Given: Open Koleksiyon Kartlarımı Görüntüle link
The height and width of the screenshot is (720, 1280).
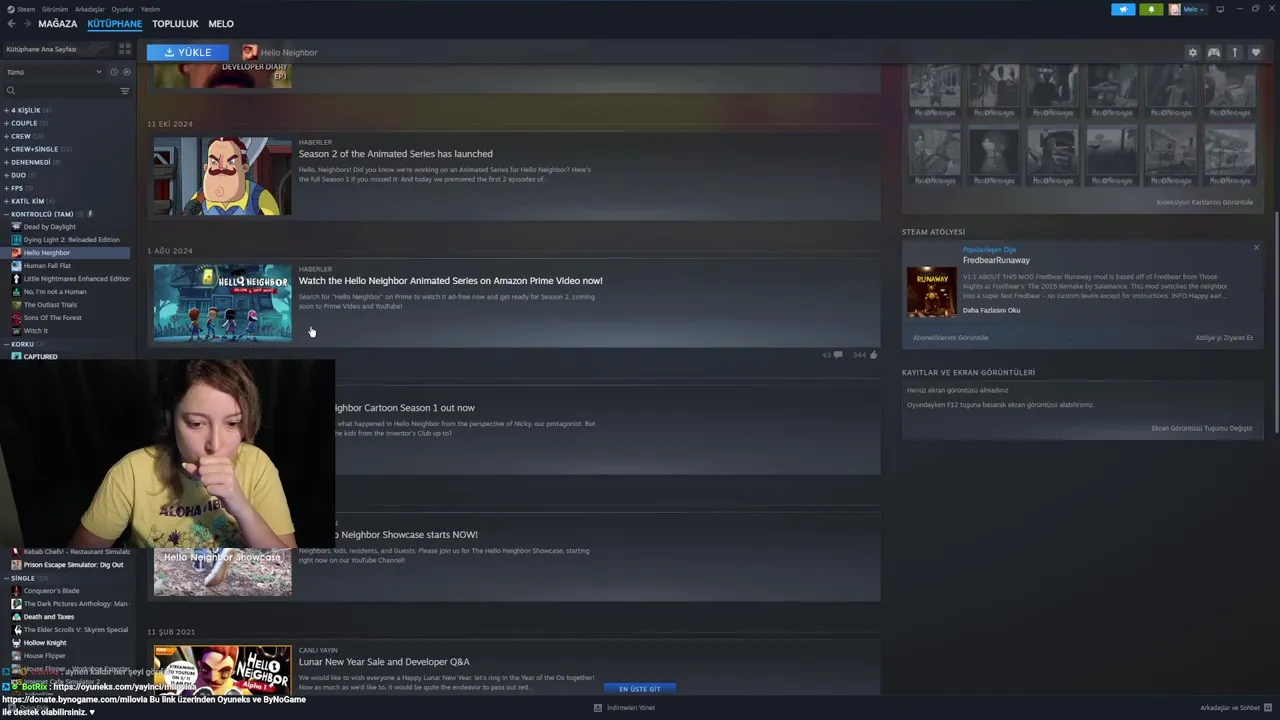Looking at the screenshot, I should click(1205, 202).
